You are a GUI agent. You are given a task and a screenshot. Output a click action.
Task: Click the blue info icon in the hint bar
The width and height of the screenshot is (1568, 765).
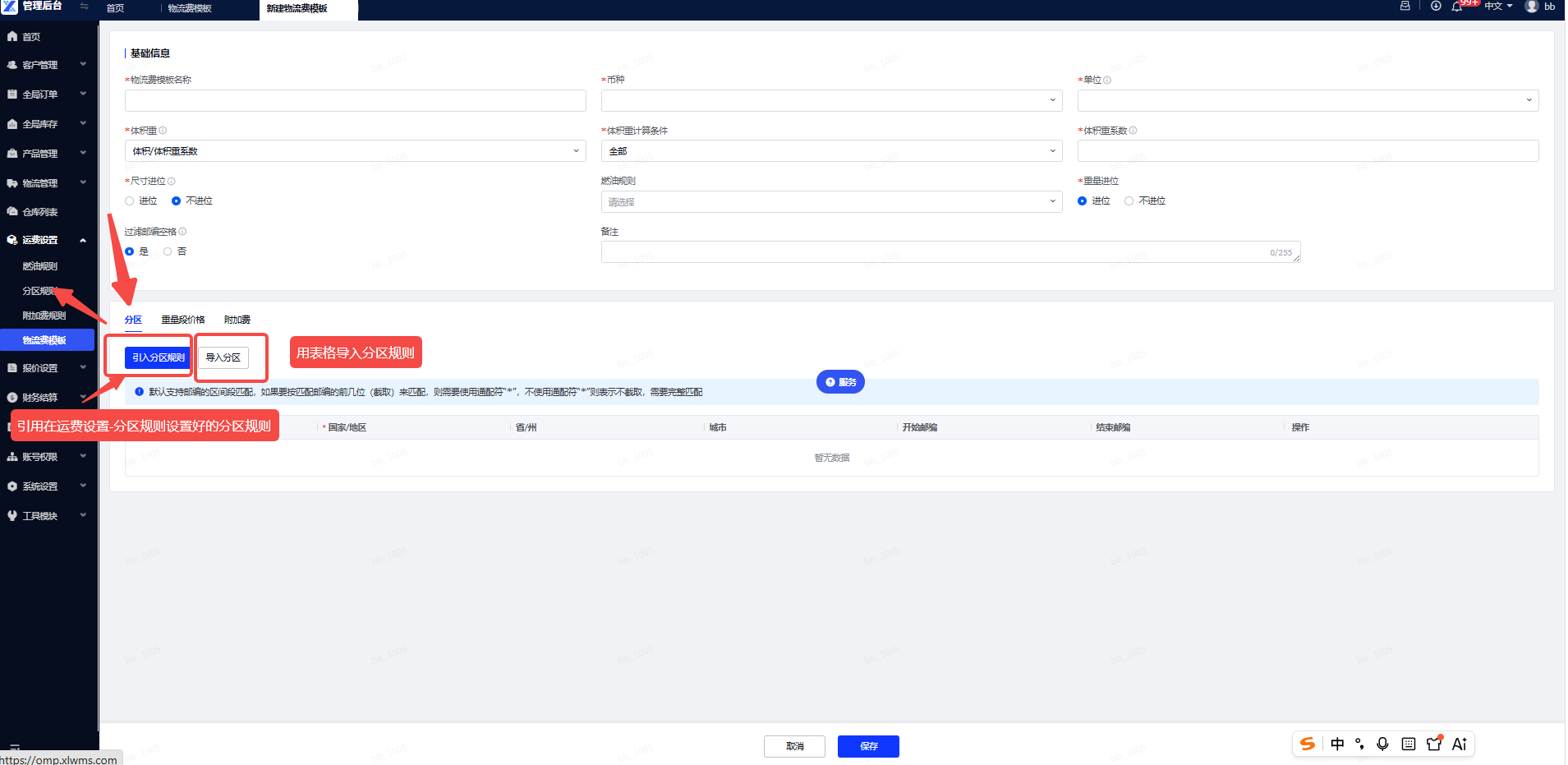(139, 392)
